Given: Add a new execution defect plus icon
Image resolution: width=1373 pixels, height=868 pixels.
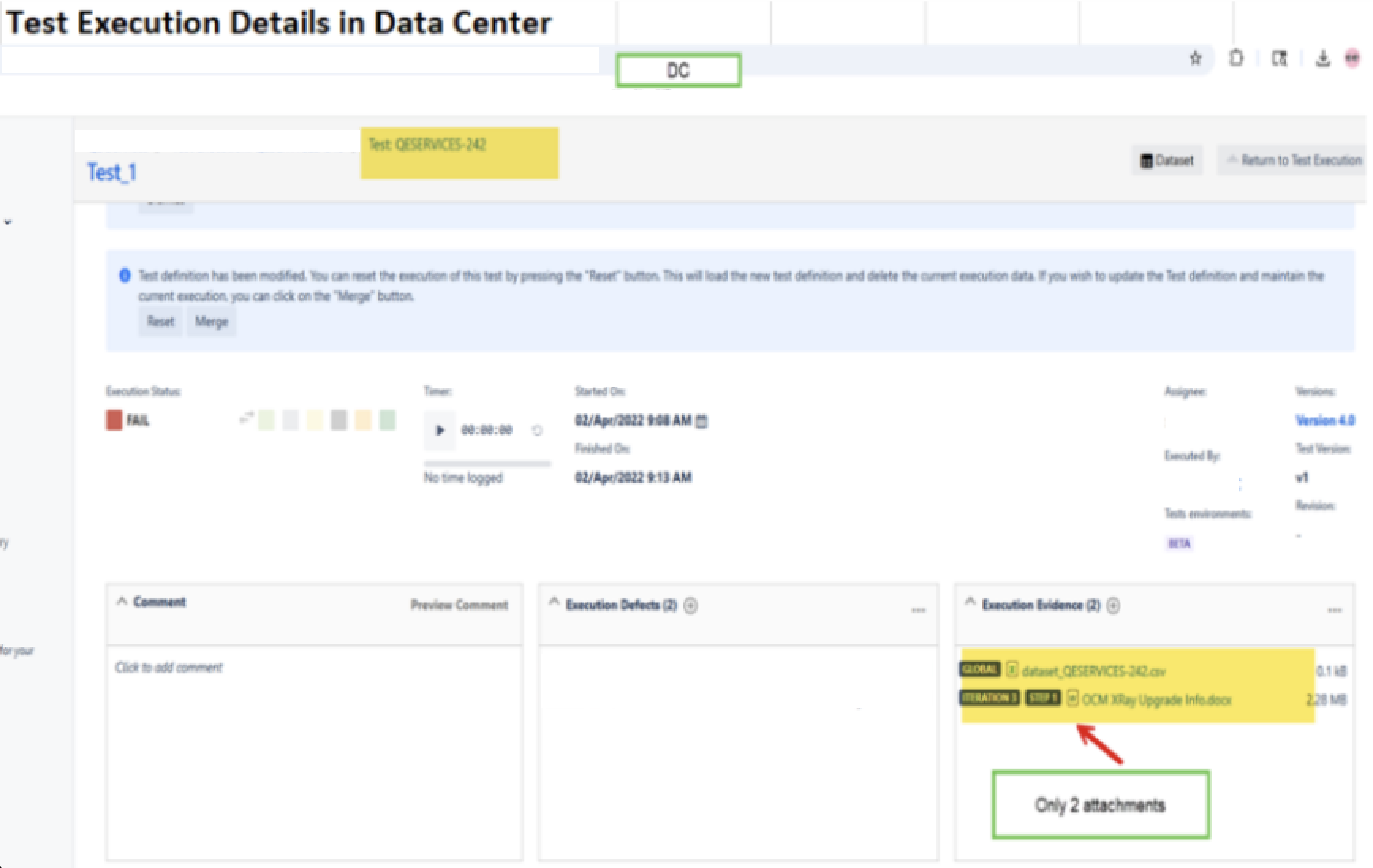Looking at the screenshot, I should [x=690, y=606].
